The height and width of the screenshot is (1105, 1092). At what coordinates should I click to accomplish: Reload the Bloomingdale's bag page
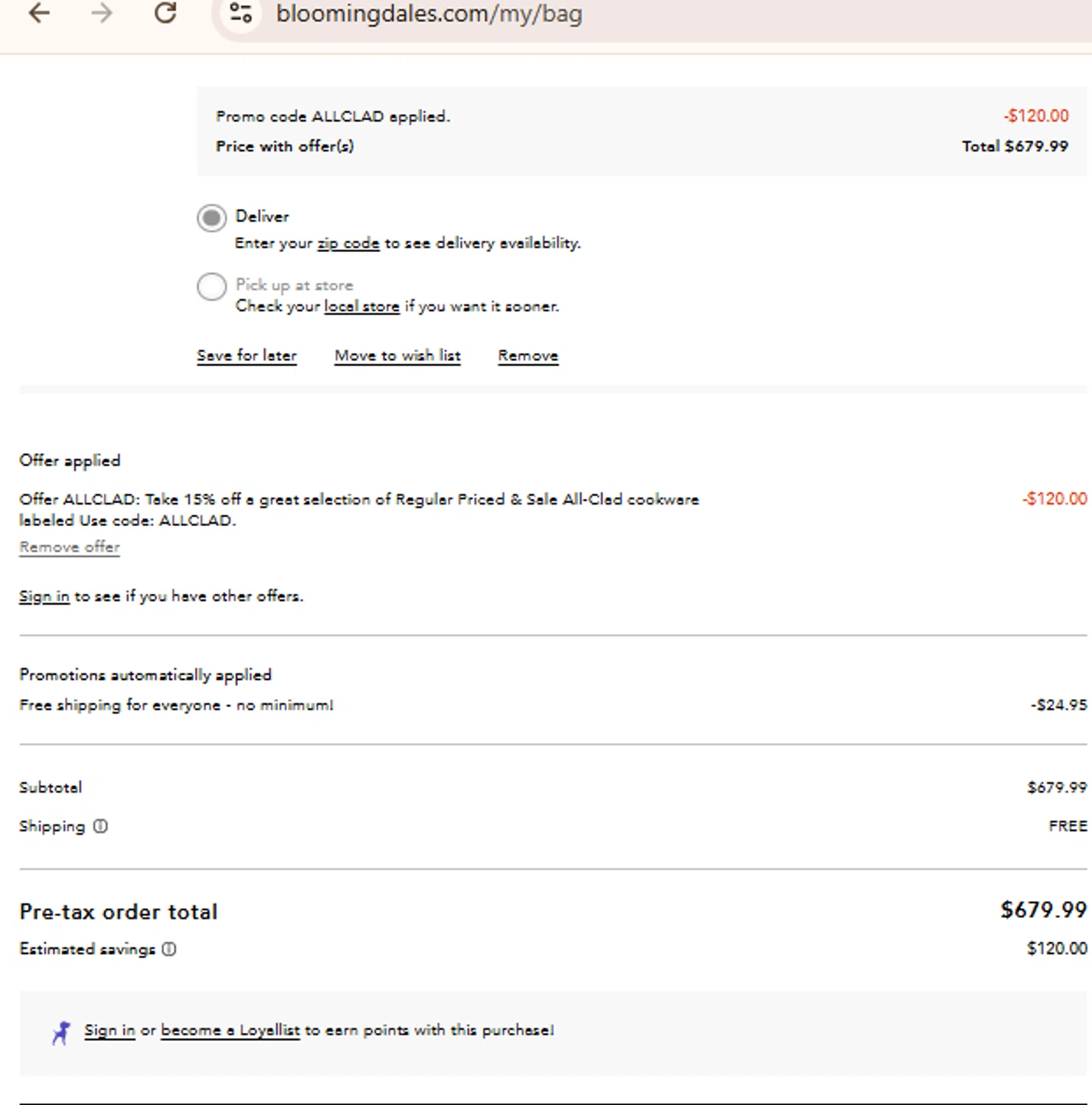click(166, 13)
